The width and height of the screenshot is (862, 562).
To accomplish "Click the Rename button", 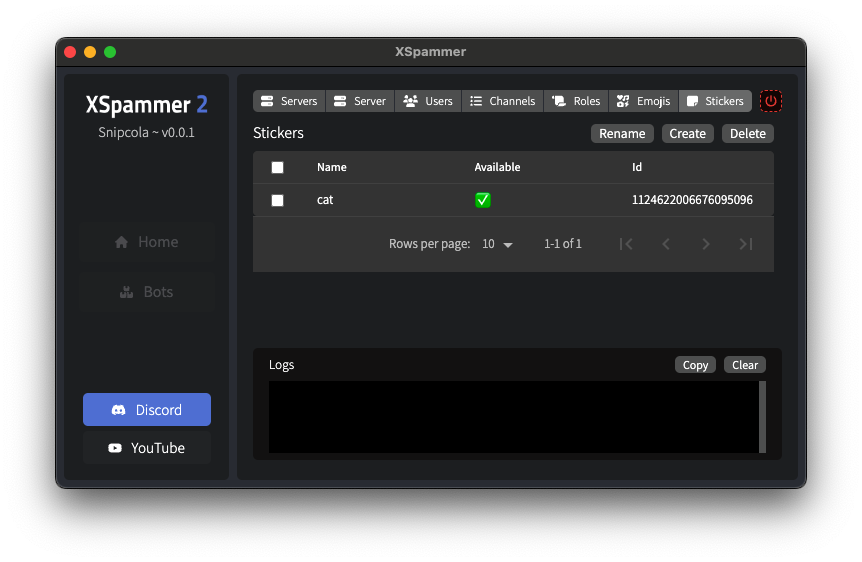I will coord(622,134).
